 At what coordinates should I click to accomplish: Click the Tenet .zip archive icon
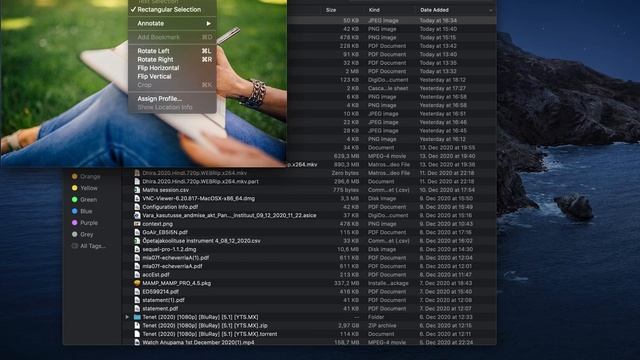pos(137,325)
